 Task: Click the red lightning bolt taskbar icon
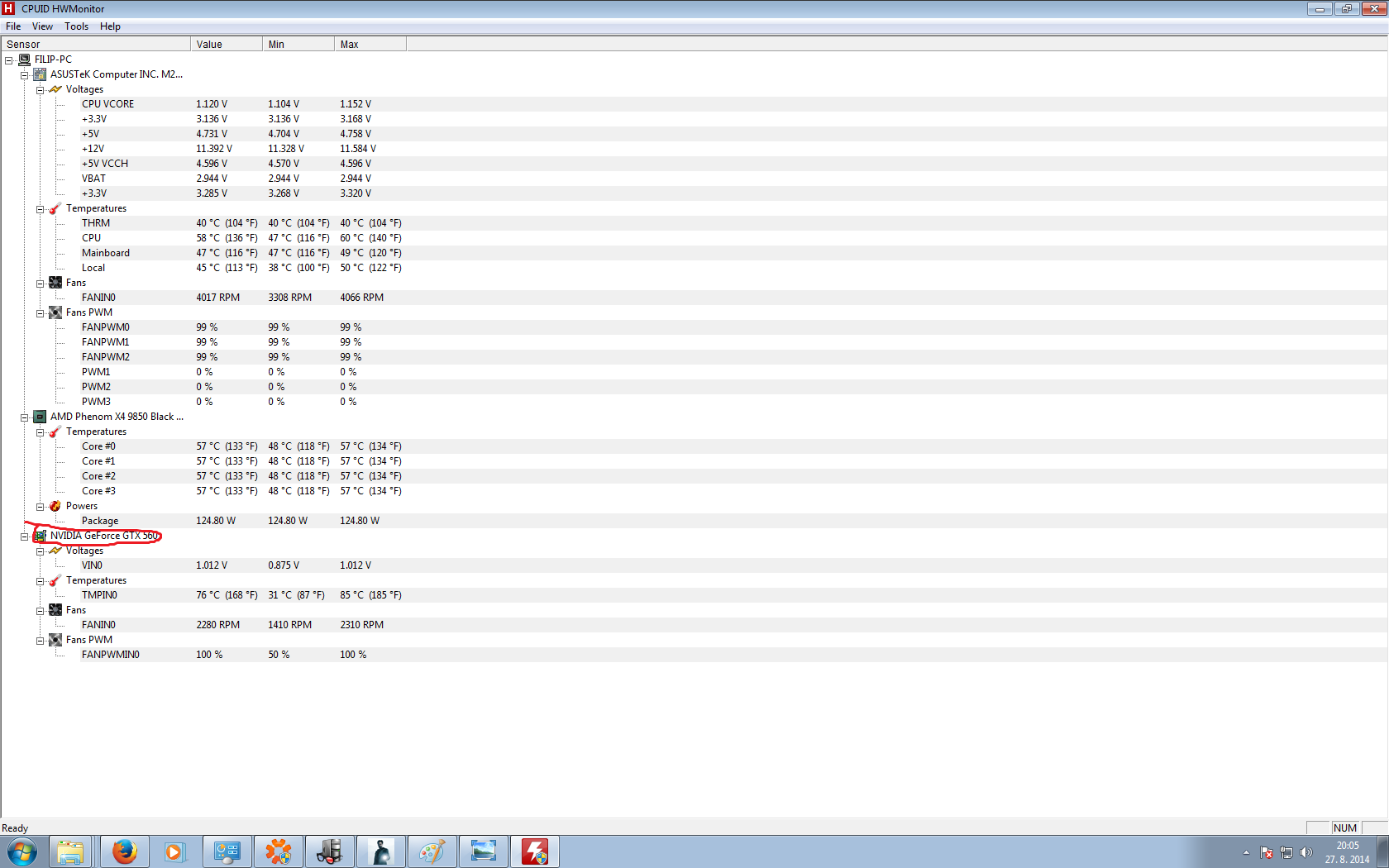535,851
